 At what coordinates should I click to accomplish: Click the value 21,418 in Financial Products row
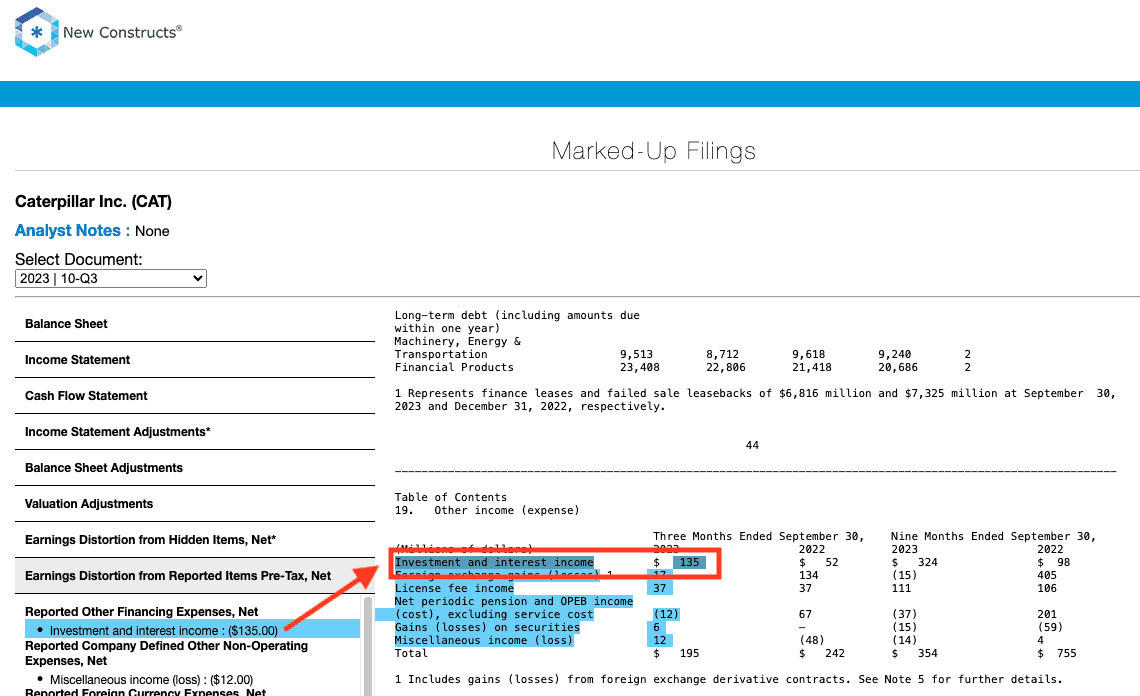811,368
